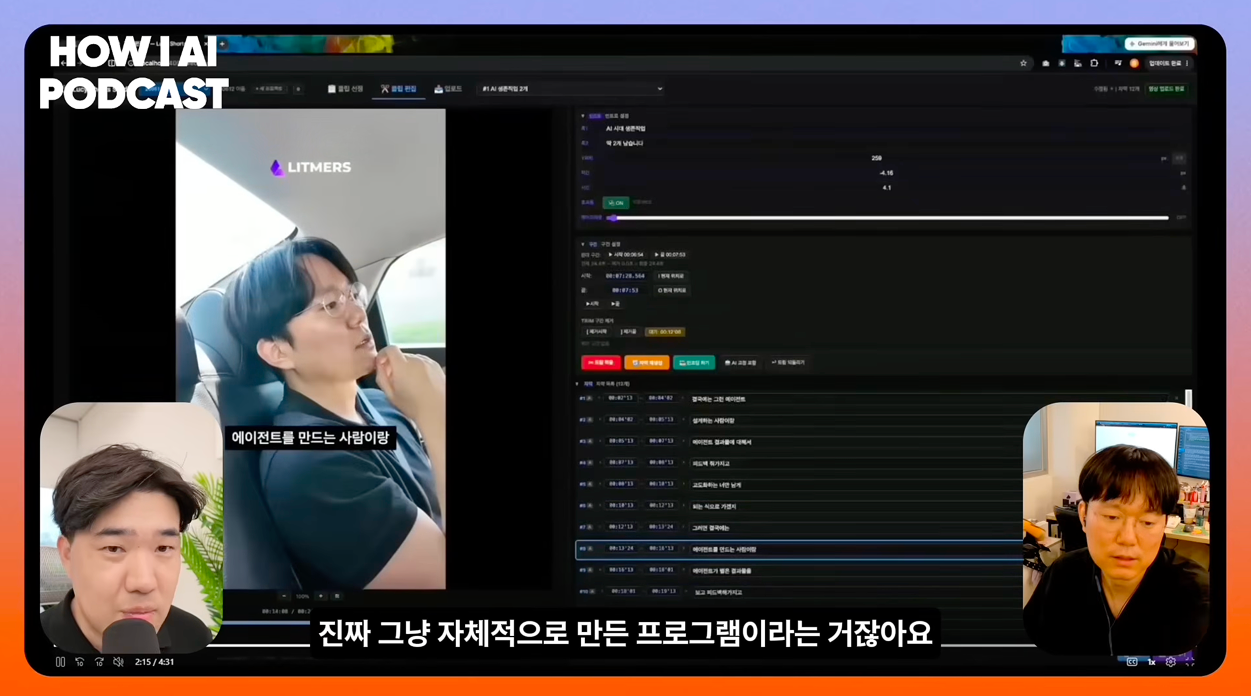Click the small ▶시작 play button

(x=592, y=304)
